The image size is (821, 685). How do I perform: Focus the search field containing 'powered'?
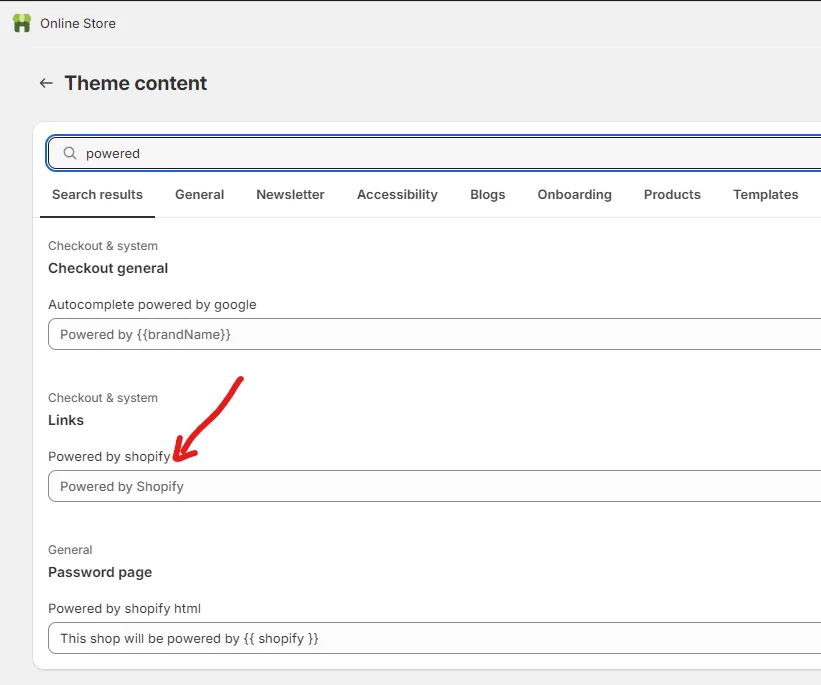point(435,153)
